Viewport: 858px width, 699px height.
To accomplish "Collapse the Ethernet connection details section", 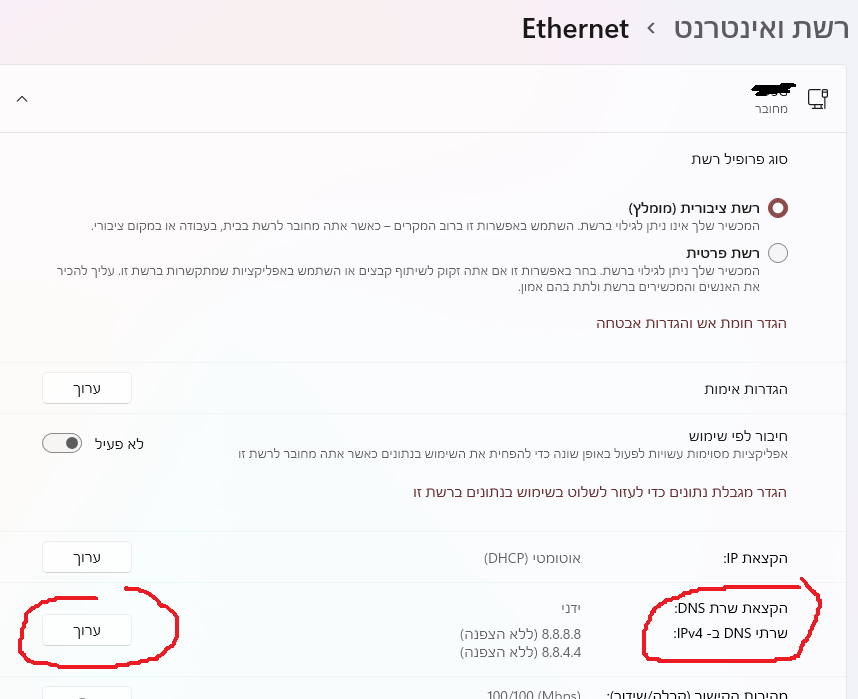I will 22,98.
